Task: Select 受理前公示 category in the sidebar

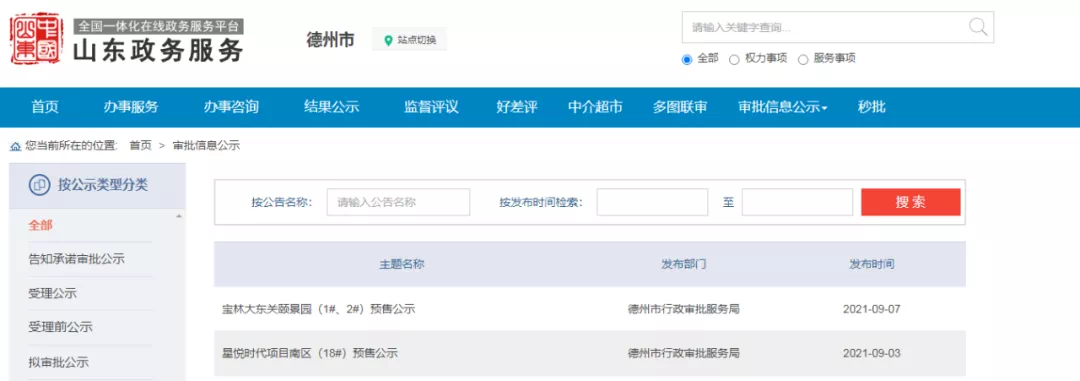Action: tap(61, 327)
